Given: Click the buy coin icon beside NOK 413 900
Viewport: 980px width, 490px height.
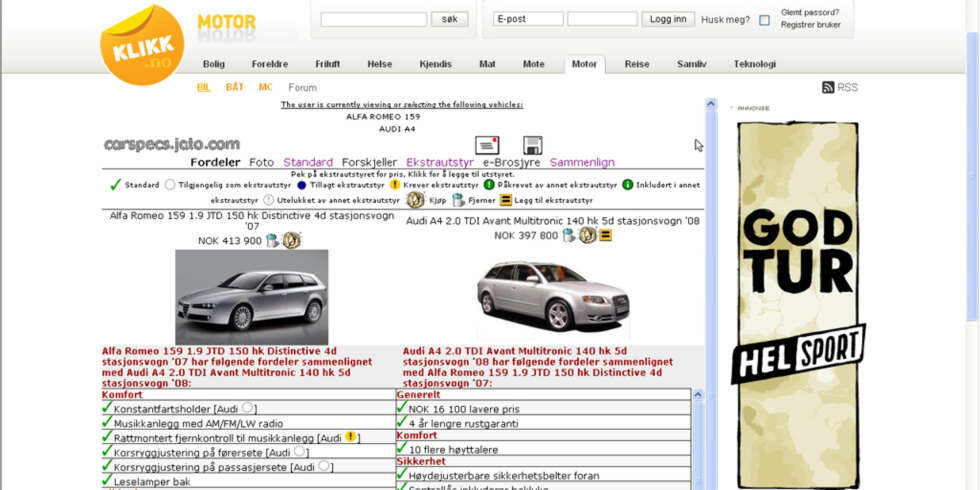Looking at the screenshot, I should point(291,241).
